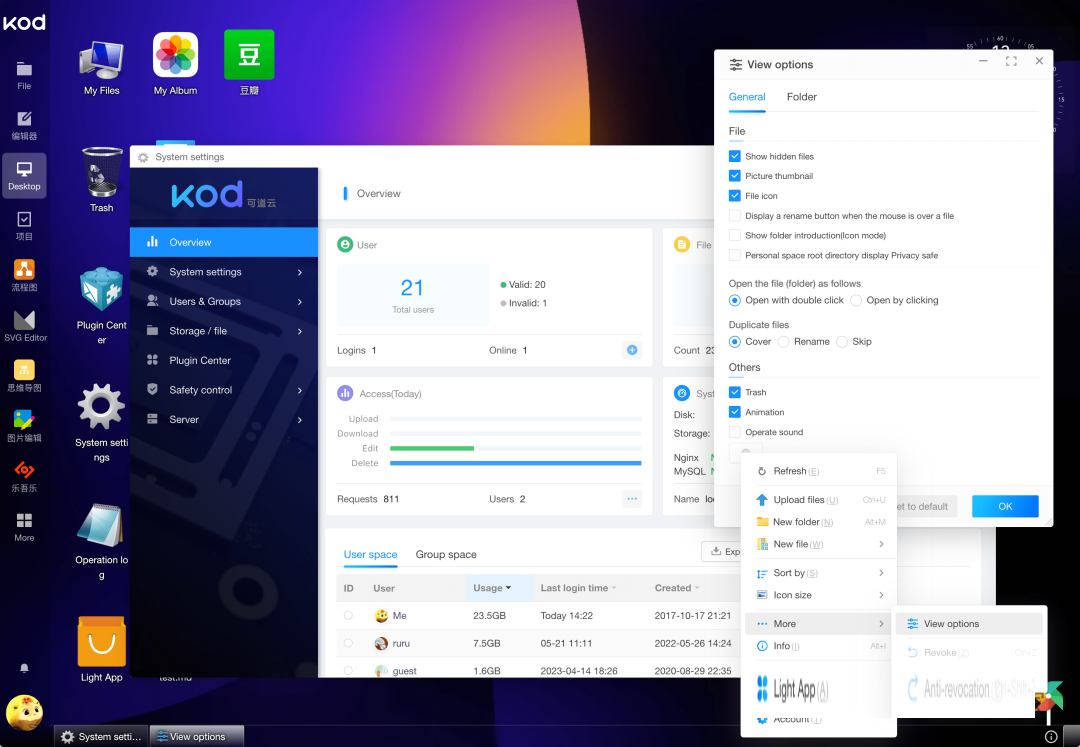This screenshot has width=1080, height=747.
Task: Open the 图片编辑 image editor app
Action: click(24, 427)
